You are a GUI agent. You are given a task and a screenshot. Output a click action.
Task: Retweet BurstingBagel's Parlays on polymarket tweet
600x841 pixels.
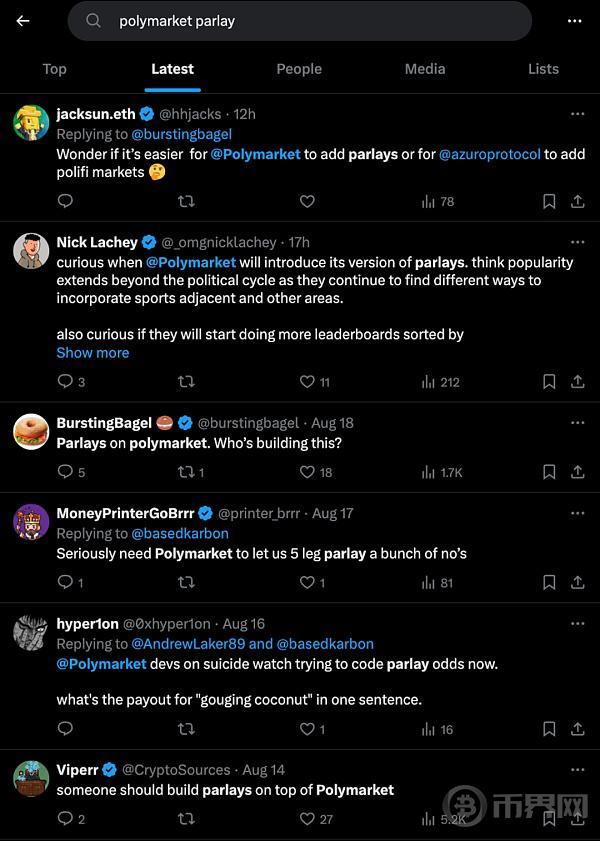pyautogui.click(x=186, y=472)
